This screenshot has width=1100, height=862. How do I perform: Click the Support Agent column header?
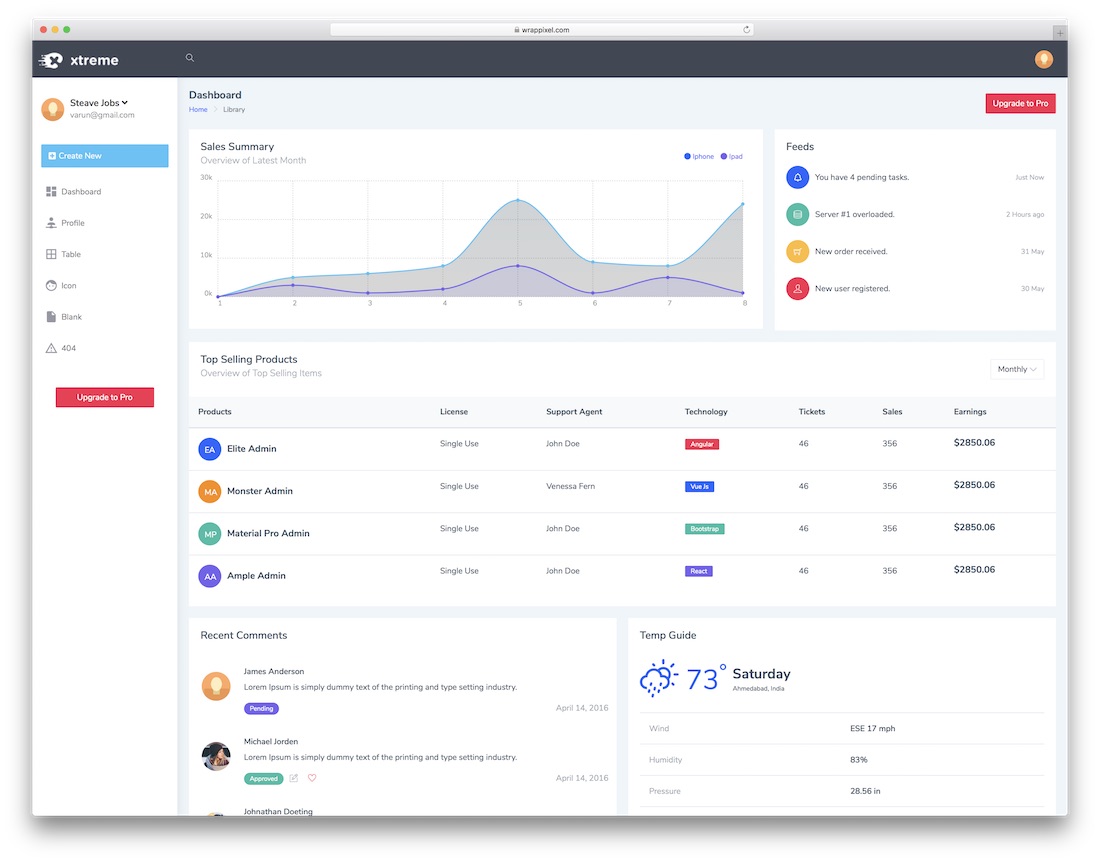574,412
